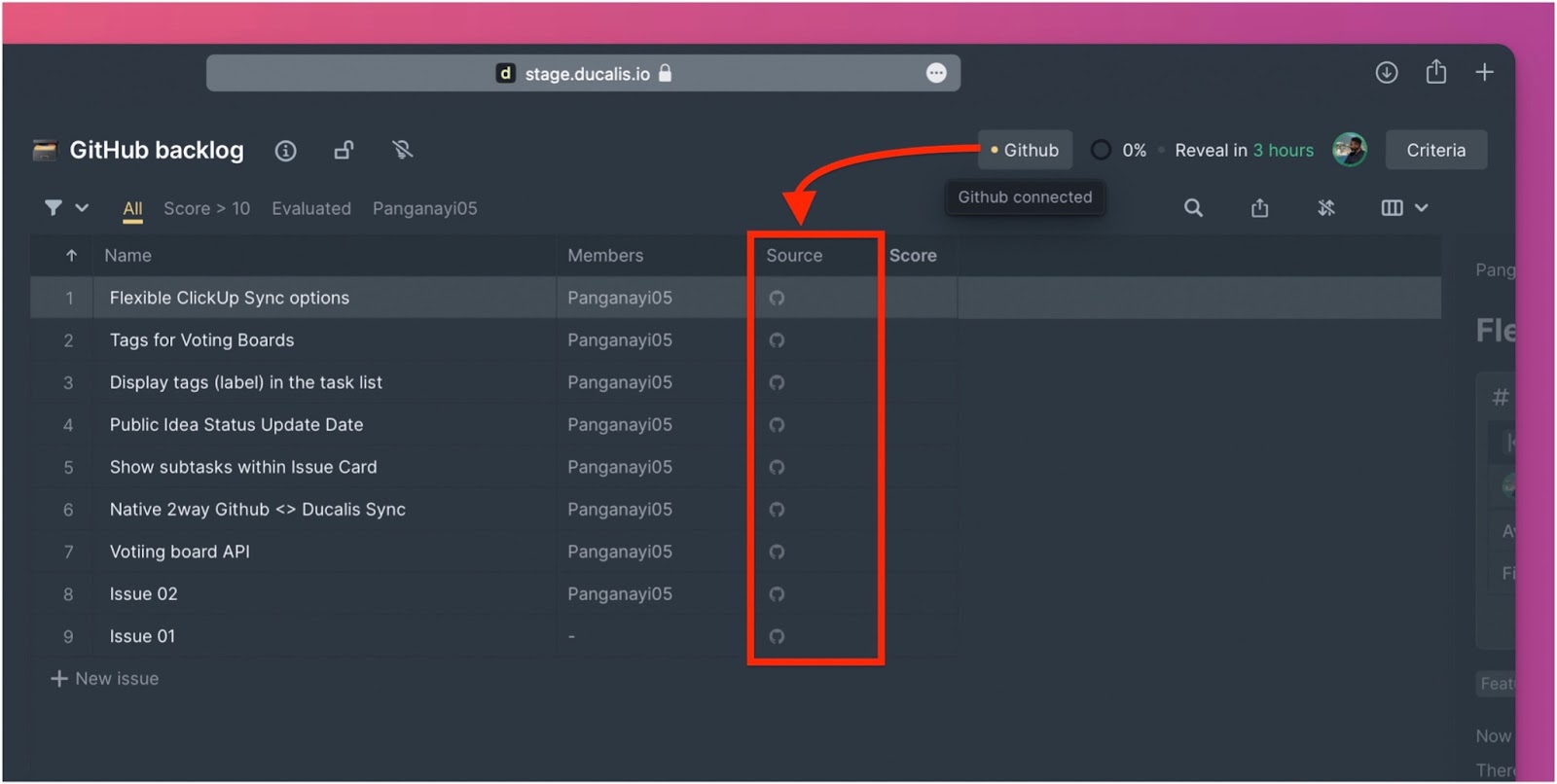Viewport: 1557px width, 784px height.
Task: Click the GitHub backlog board title
Action: [x=157, y=150]
